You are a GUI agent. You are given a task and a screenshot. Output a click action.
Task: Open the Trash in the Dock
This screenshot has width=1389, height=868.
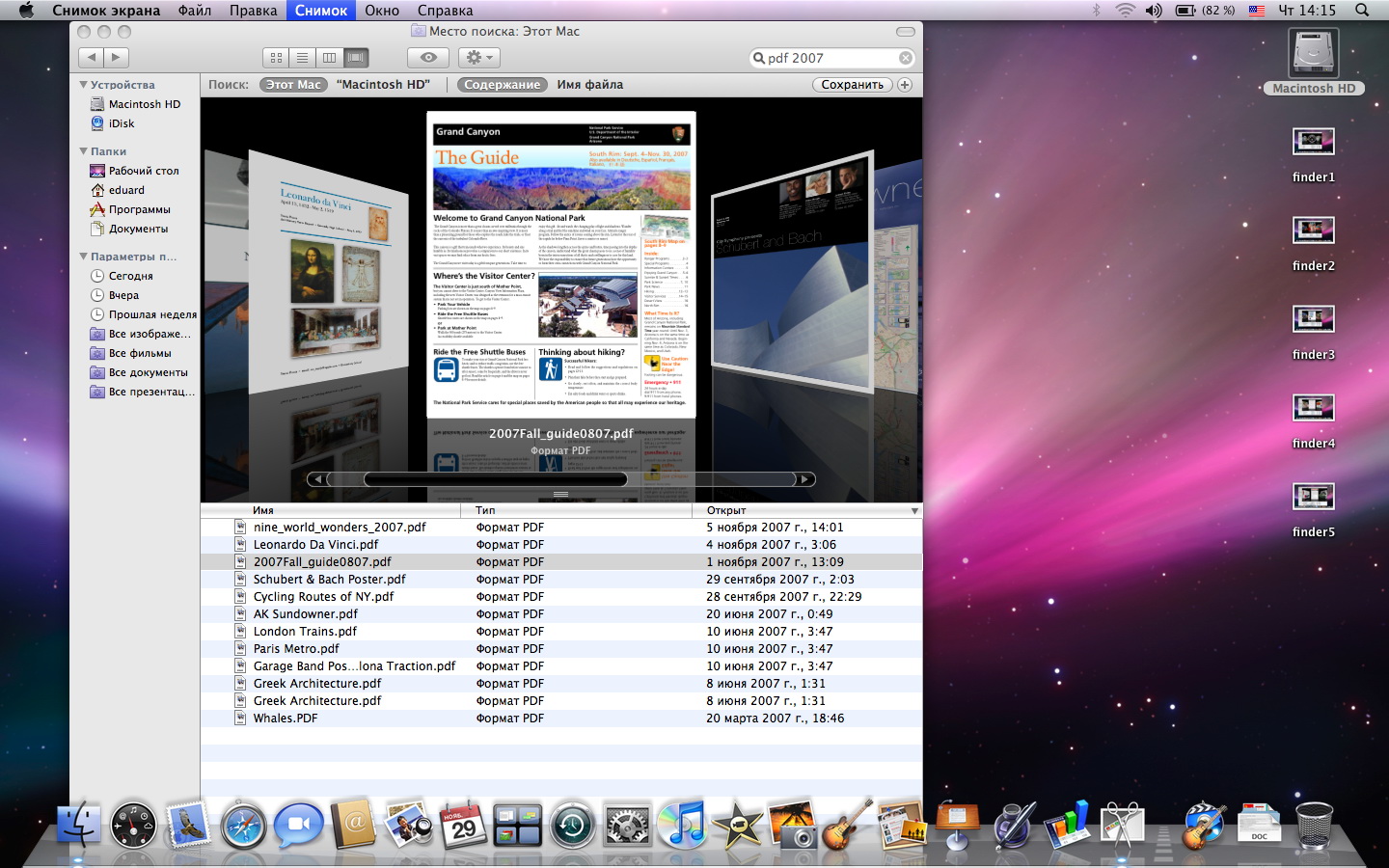click(1314, 826)
